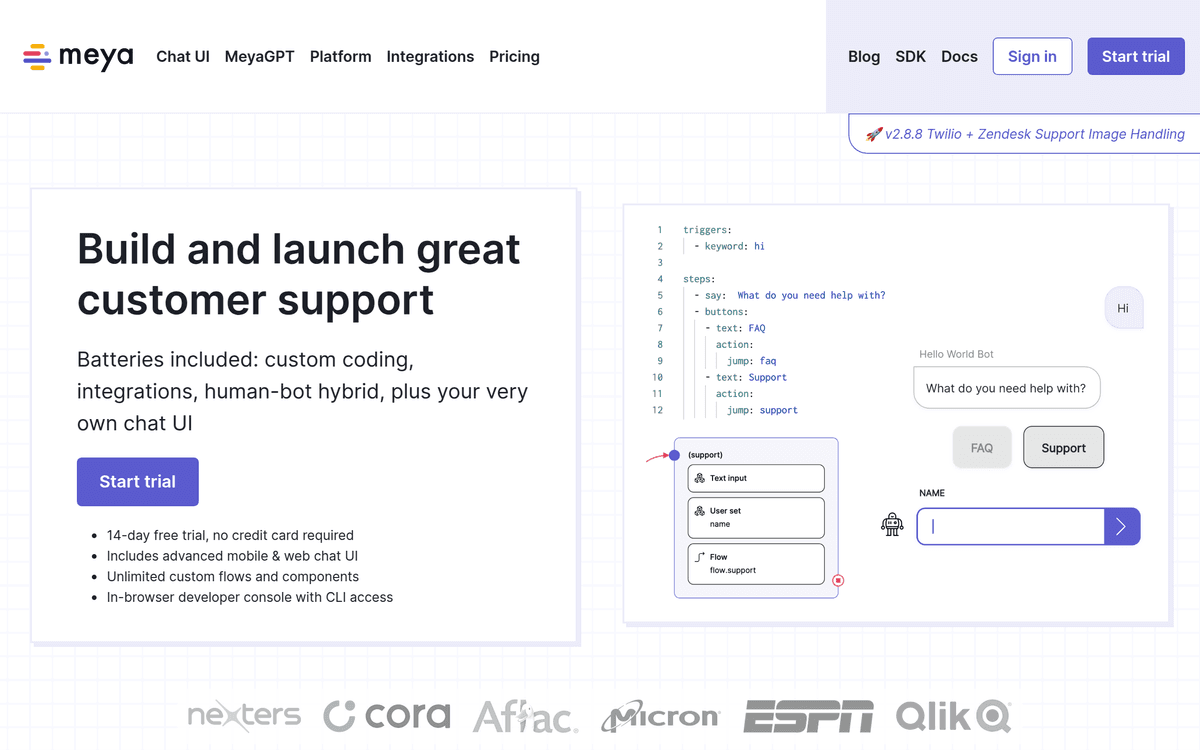Open the Chat UI menu item

point(183,57)
